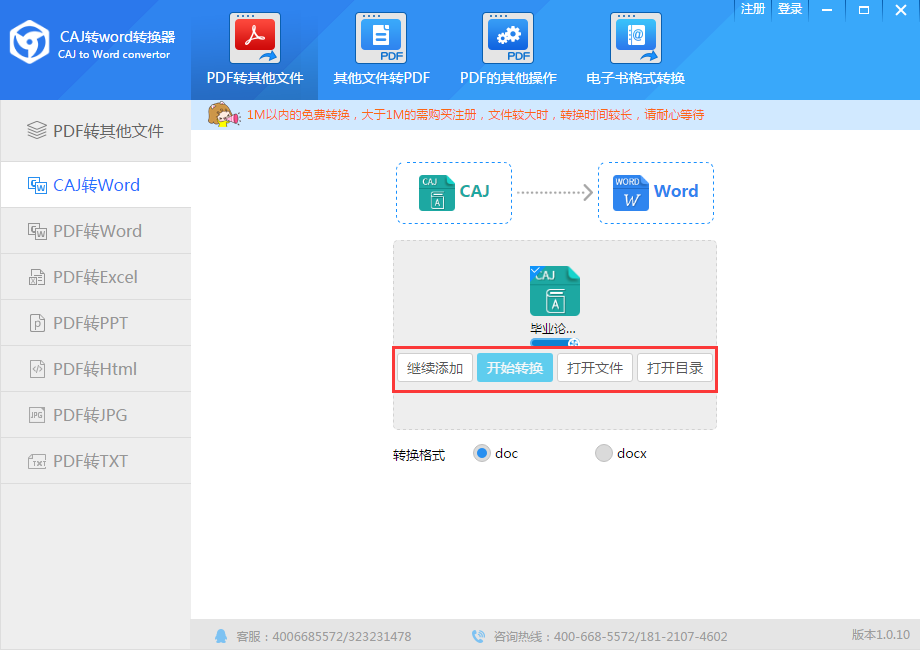Click the 继续添加 button
The image size is (920, 650).
tap(435, 368)
